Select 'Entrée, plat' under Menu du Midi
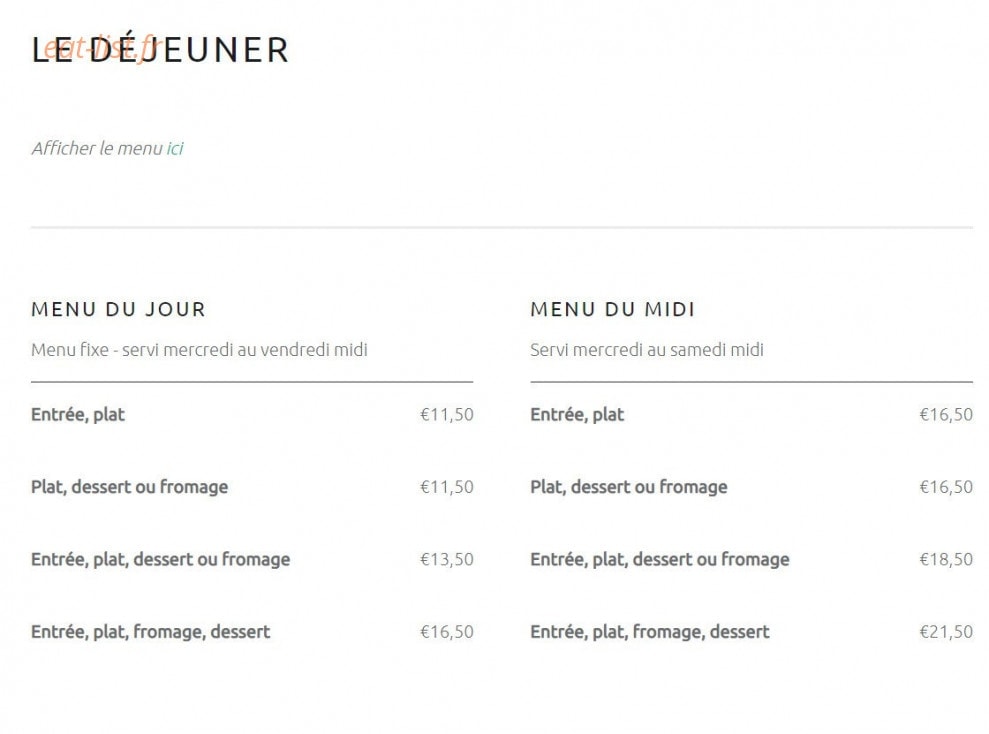 (x=577, y=414)
